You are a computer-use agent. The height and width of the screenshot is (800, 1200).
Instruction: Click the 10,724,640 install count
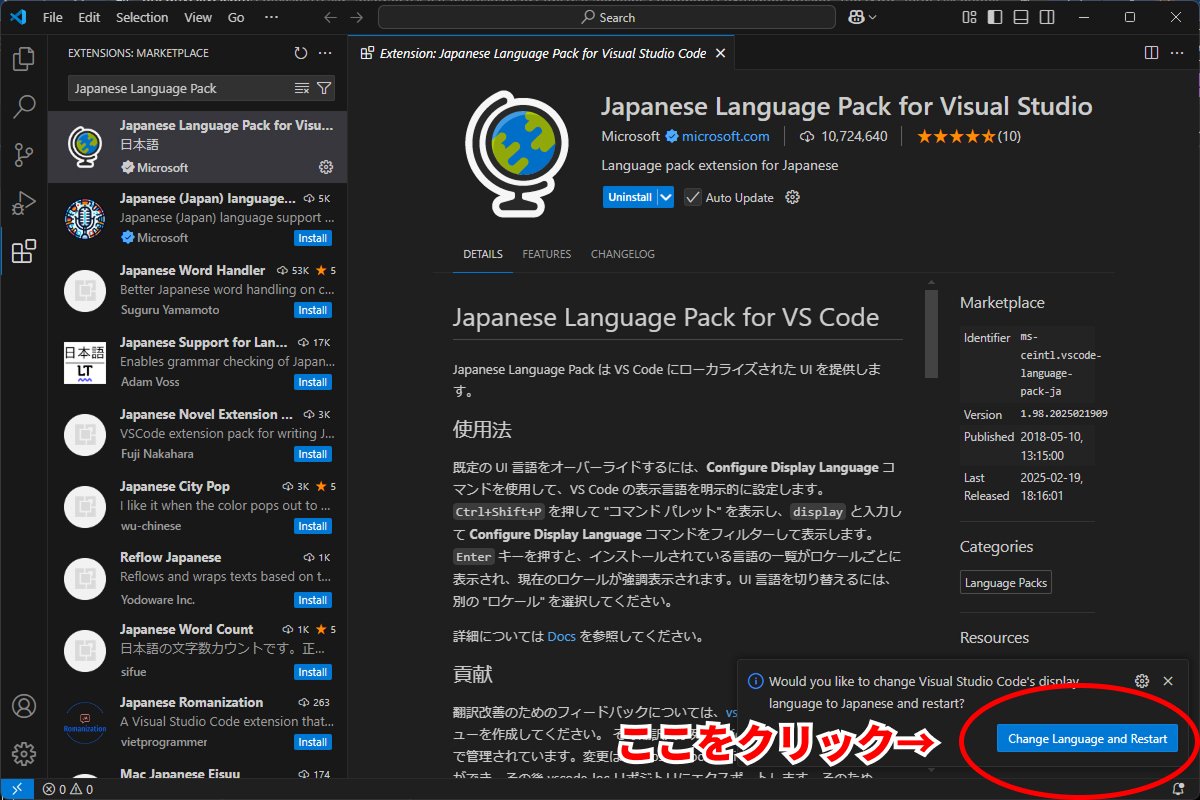[844, 136]
